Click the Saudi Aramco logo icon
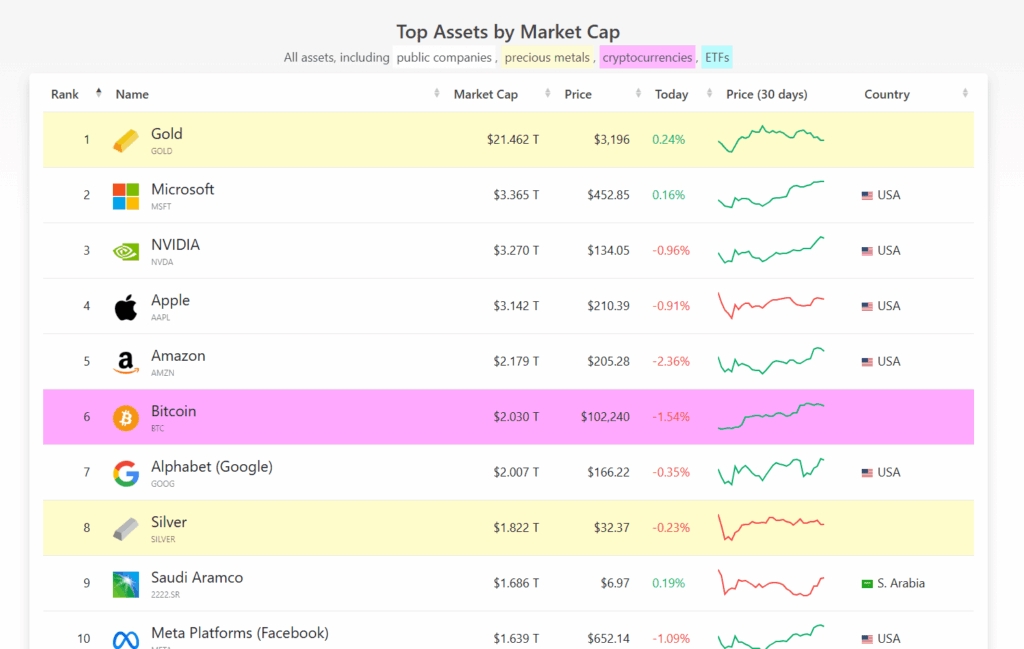The image size is (1024, 649). click(125, 584)
